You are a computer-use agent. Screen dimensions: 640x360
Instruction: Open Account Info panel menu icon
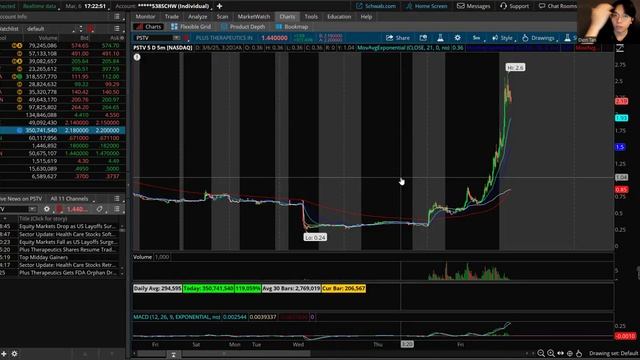pos(117,17)
